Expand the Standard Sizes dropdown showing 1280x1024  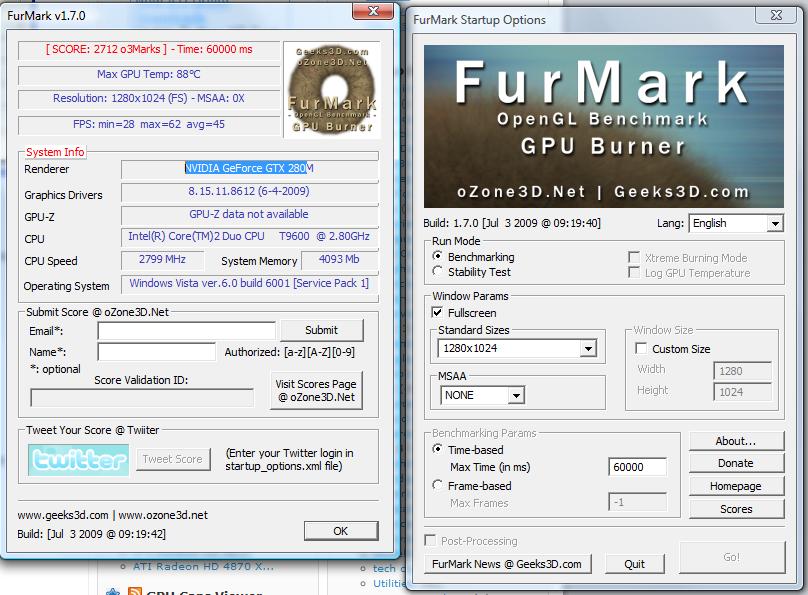(x=517, y=348)
